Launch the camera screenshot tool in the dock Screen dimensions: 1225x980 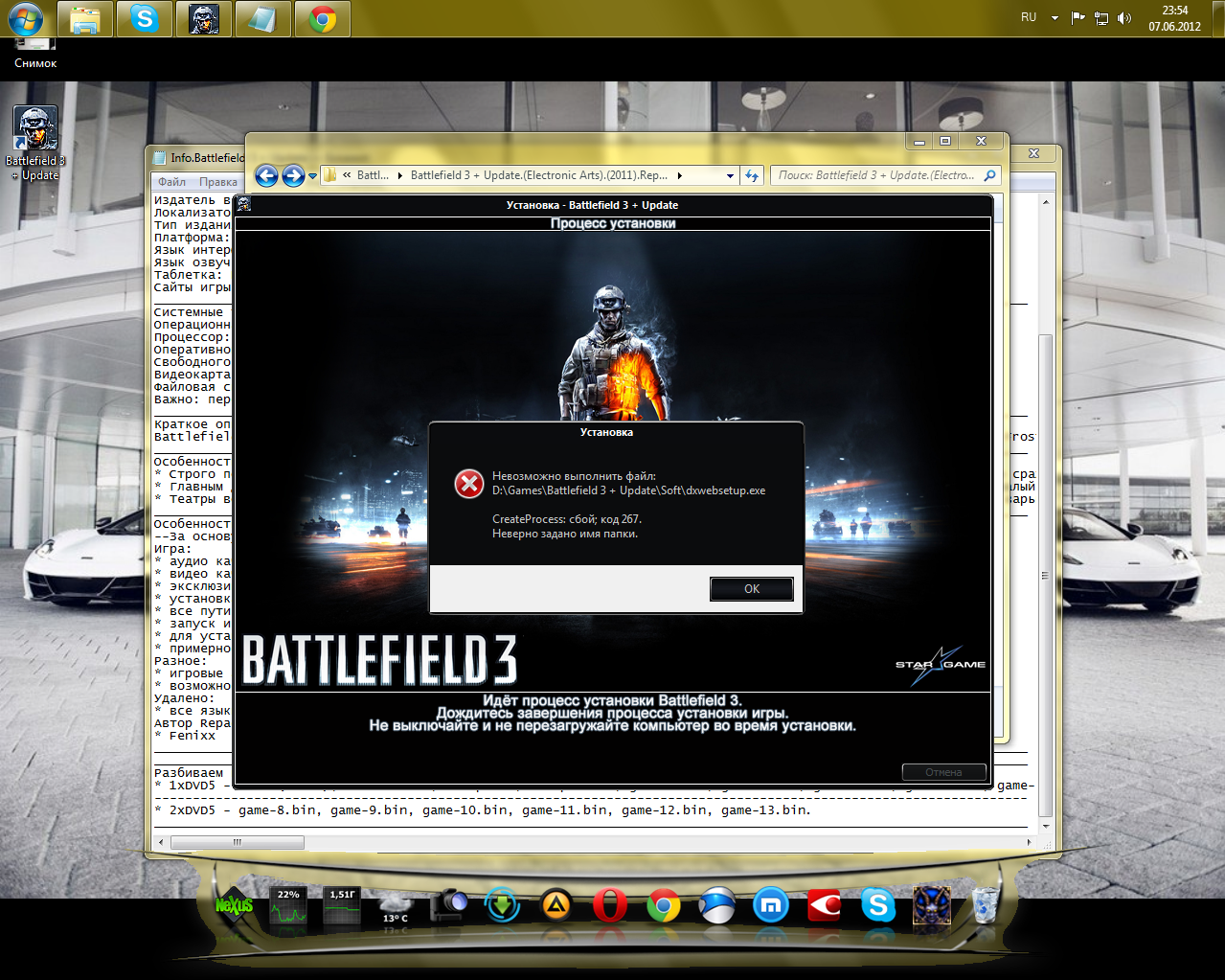tap(448, 905)
